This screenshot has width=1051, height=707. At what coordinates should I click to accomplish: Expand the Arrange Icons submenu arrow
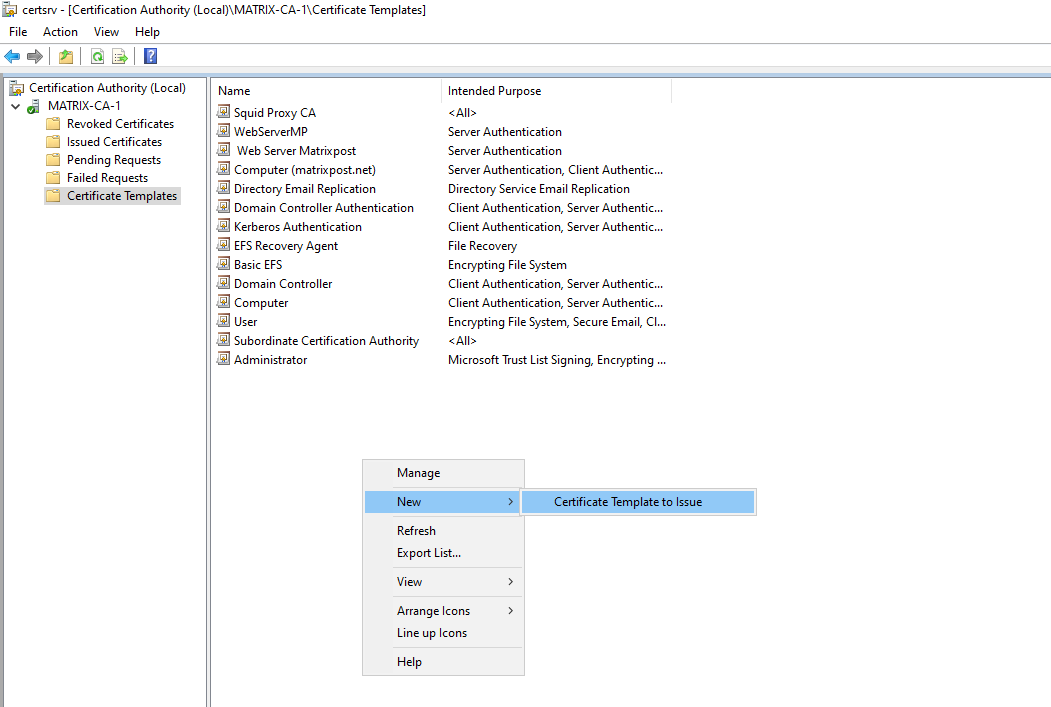(x=511, y=610)
